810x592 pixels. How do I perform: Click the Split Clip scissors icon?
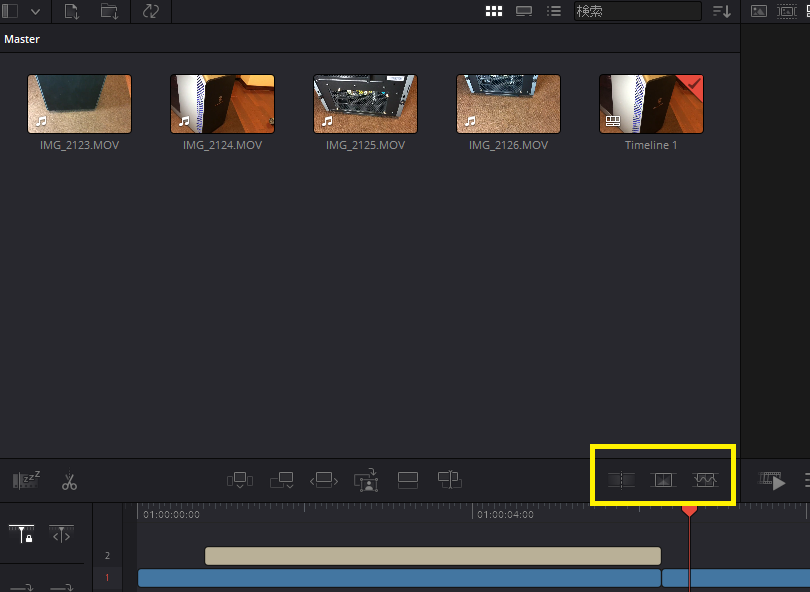pyautogui.click(x=69, y=480)
